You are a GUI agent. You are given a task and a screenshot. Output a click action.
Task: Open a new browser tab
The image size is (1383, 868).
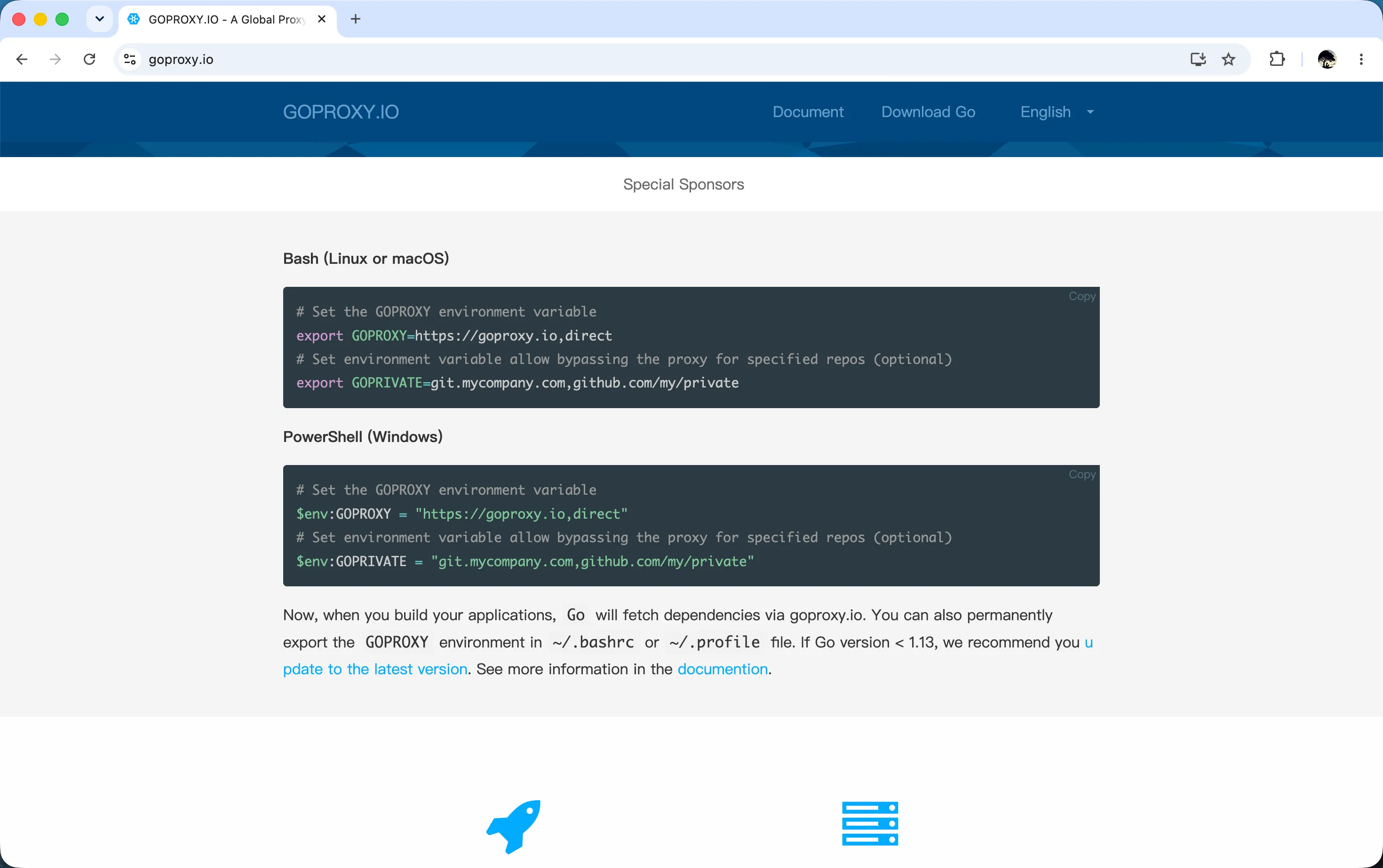tap(356, 19)
